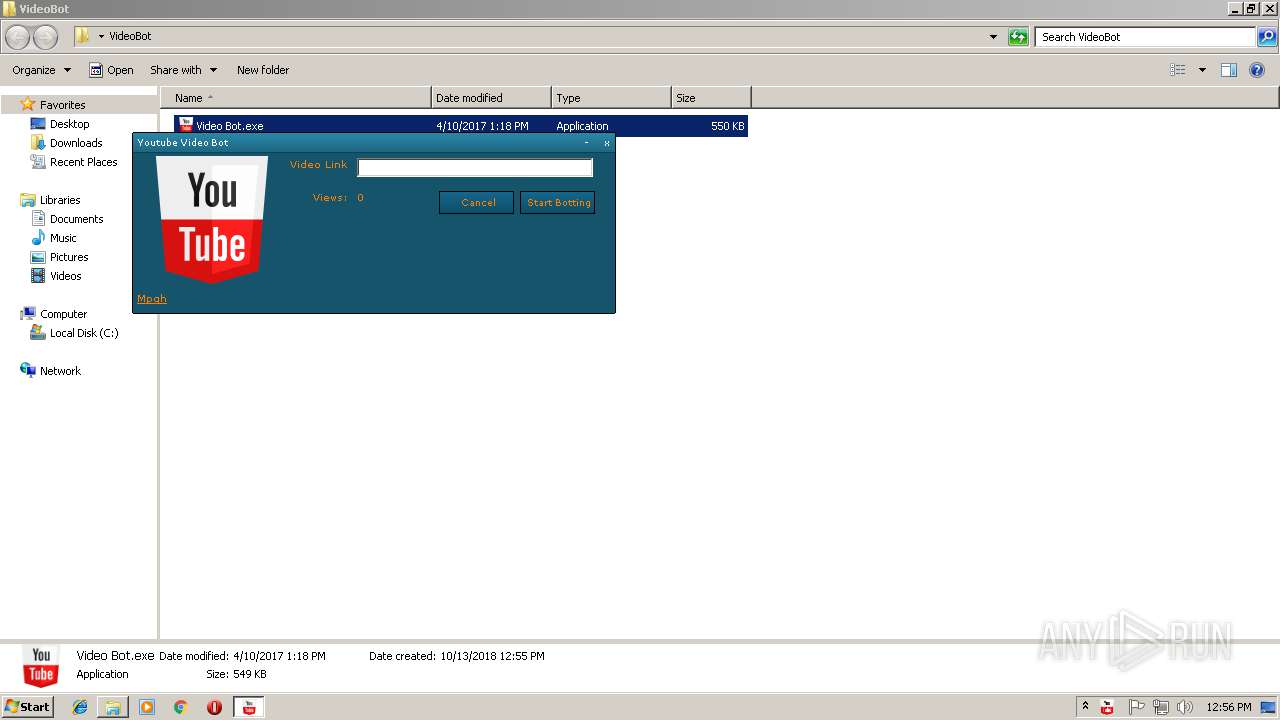Click Open in the Explorer toolbar
This screenshot has height=720, width=1280.
[111, 70]
